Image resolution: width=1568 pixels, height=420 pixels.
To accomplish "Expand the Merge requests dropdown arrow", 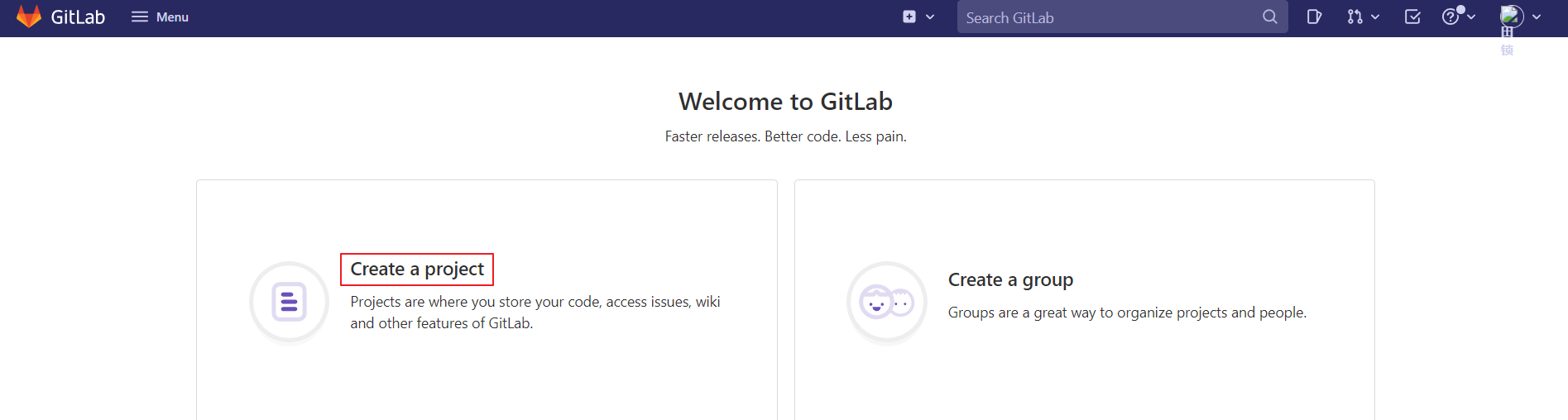I will [x=1375, y=17].
